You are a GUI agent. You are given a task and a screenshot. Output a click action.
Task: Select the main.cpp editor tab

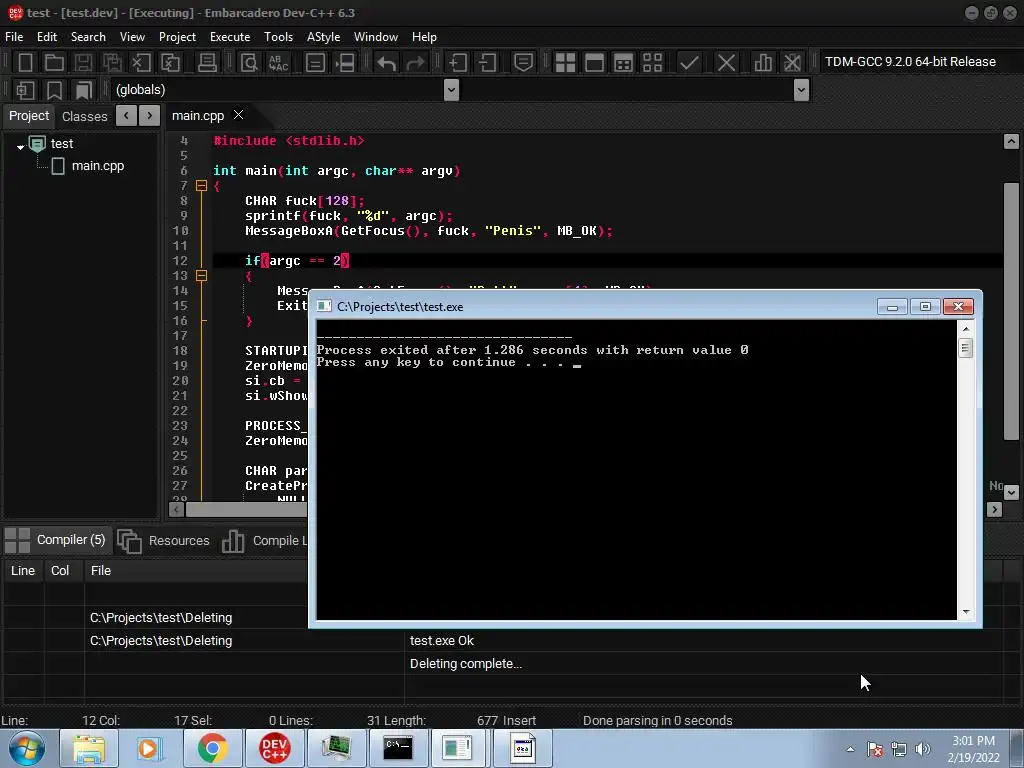[198, 116]
